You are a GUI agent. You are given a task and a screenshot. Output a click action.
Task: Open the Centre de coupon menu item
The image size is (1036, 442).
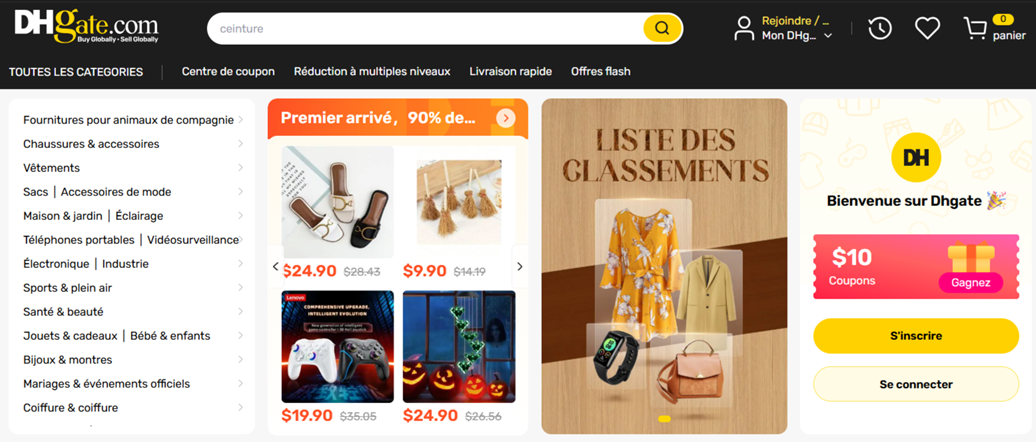228,71
